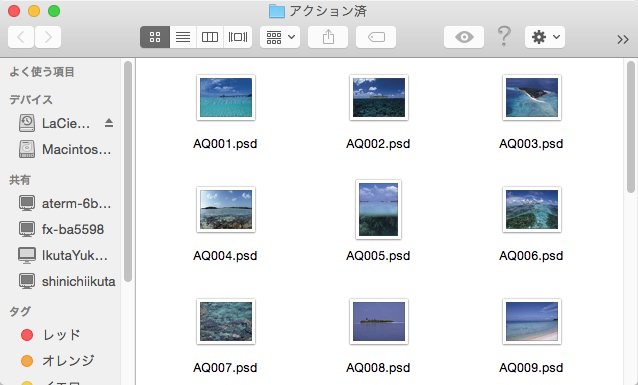This screenshot has width=638, height=385.
Task: Select AQ002.psd thumbnail
Action: (x=379, y=98)
